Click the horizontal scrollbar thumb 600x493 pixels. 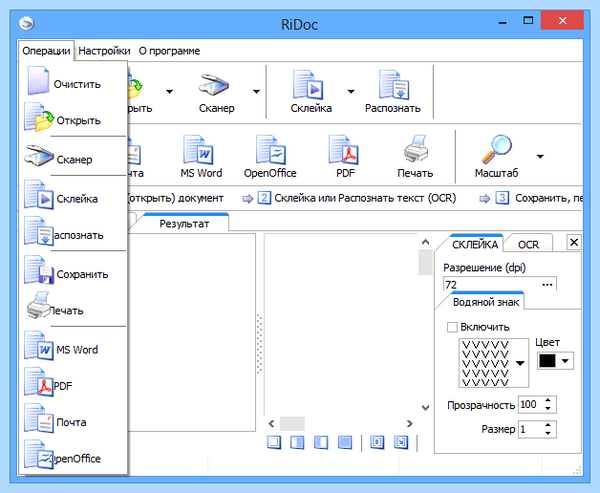(x=292, y=424)
